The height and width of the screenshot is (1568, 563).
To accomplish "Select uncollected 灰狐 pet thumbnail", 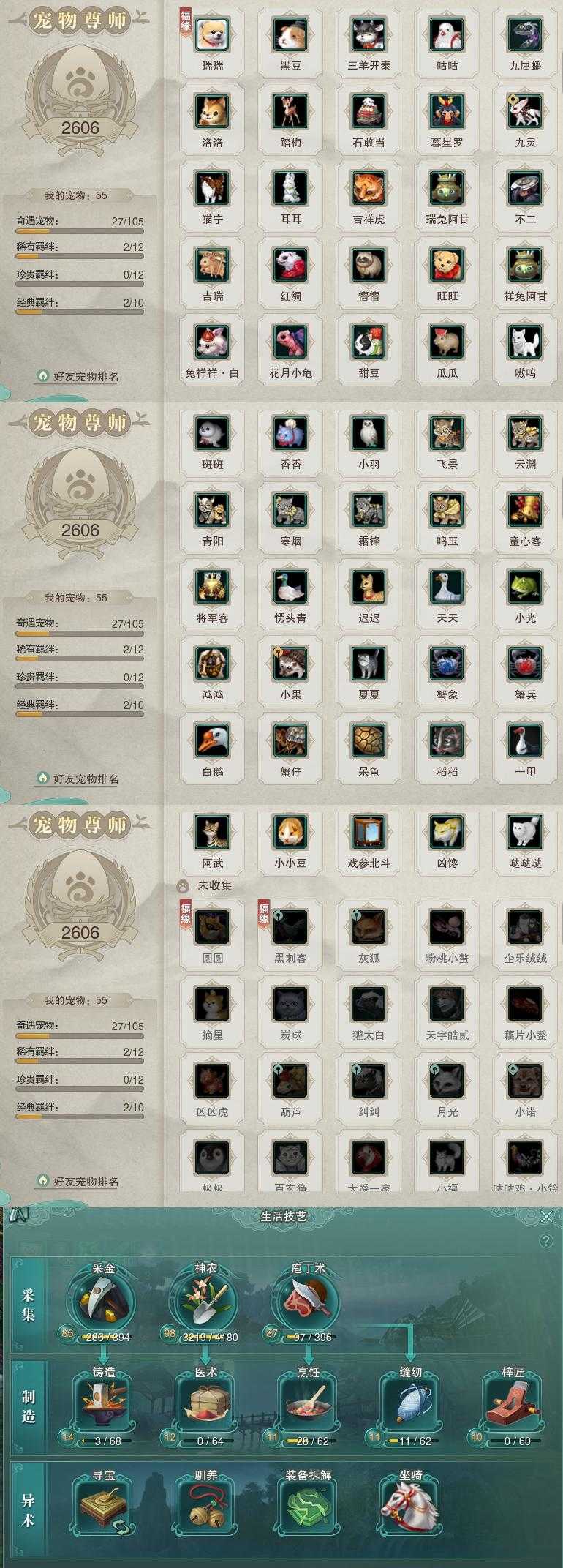I will 369,927.
